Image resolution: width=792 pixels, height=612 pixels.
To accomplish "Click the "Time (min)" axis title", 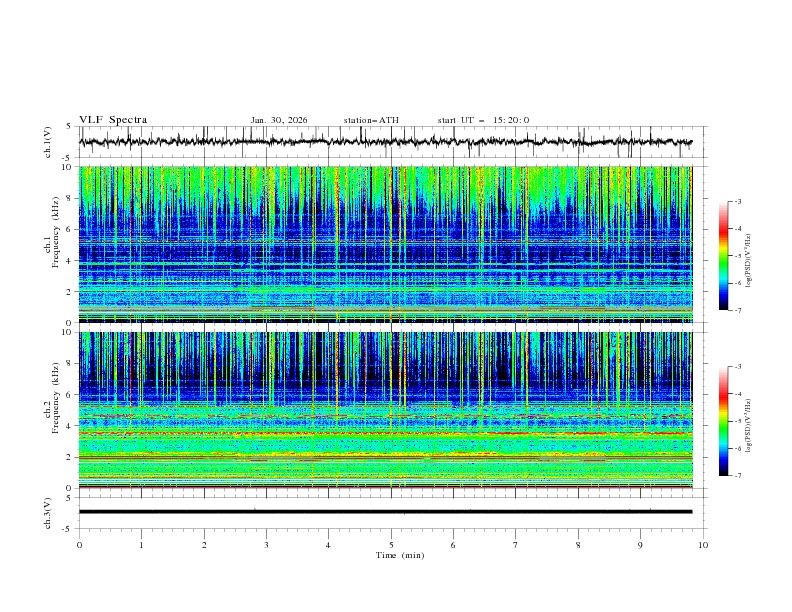I will [x=400, y=555].
